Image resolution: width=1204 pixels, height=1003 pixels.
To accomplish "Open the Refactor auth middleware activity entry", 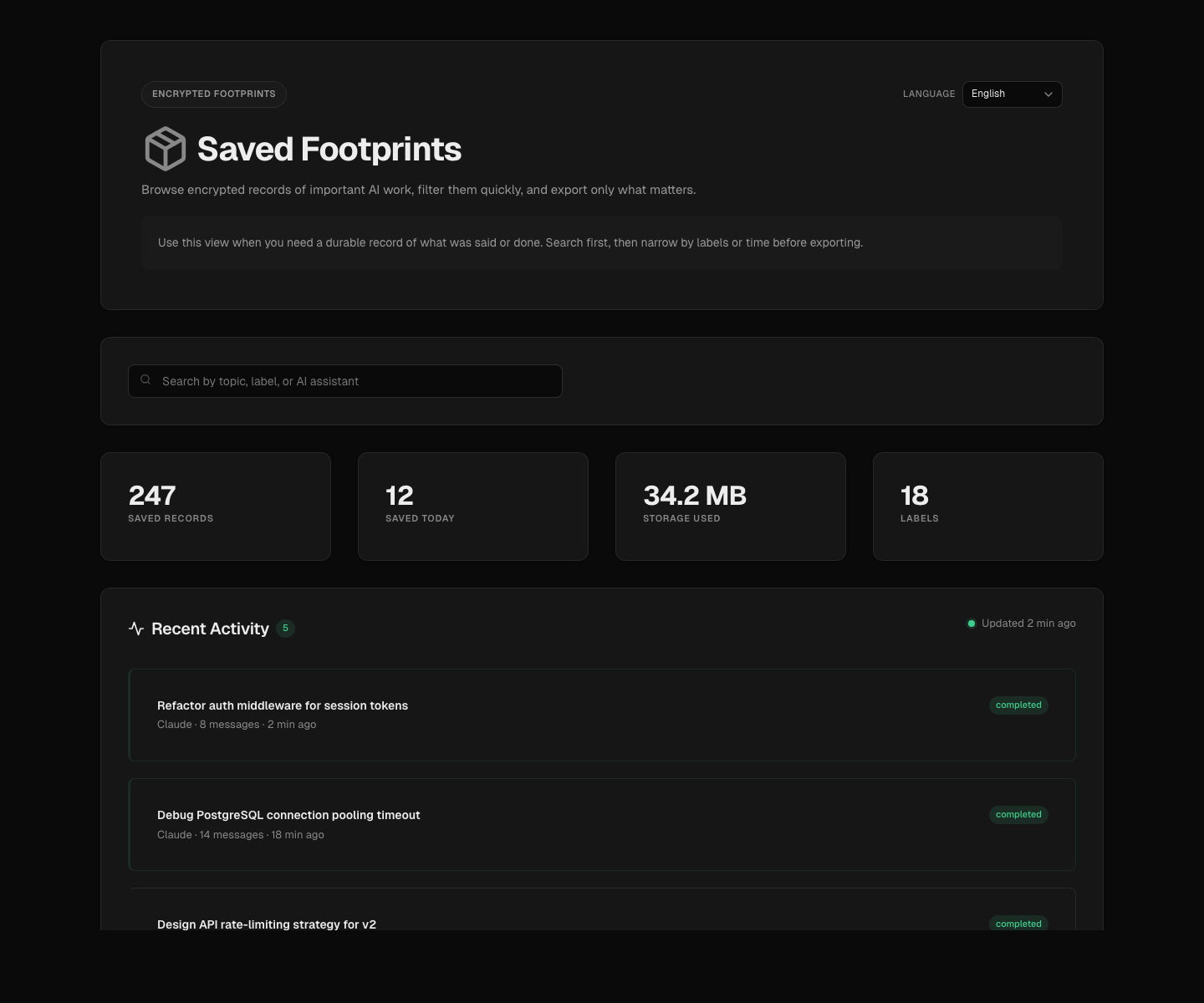I will coord(602,715).
